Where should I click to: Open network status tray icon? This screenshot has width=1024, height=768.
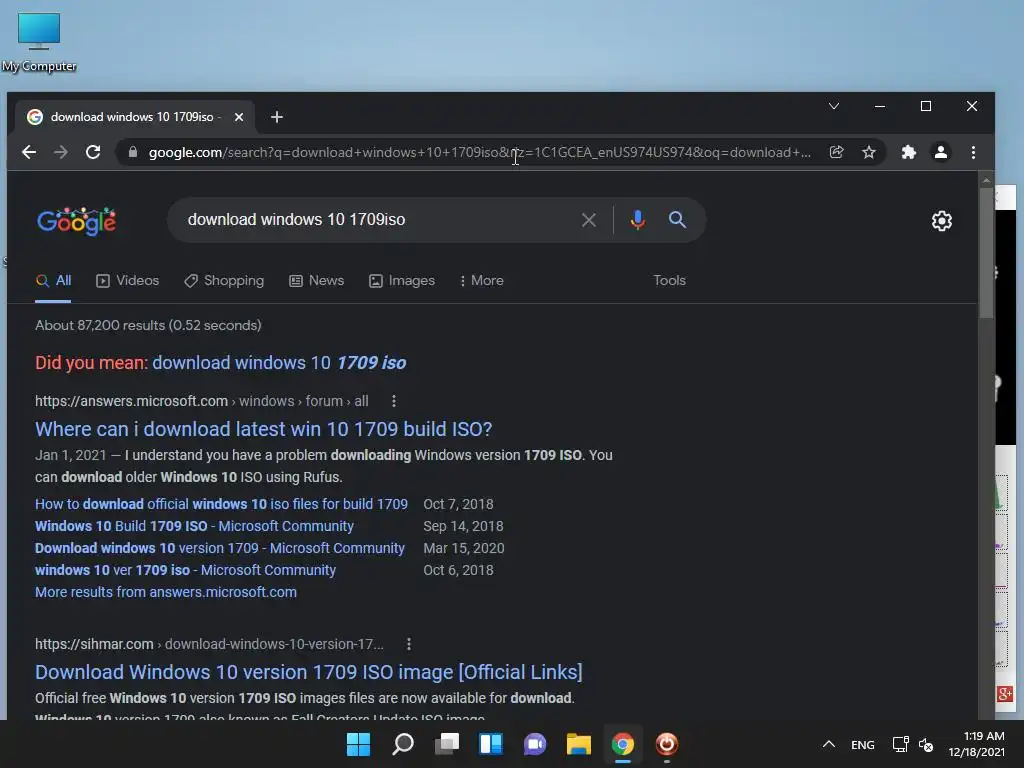[x=900, y=744]
